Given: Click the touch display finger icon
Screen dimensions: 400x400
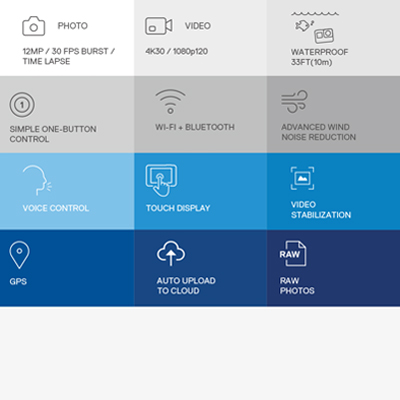Looking at the screenshot, I should tap(161, 180).
